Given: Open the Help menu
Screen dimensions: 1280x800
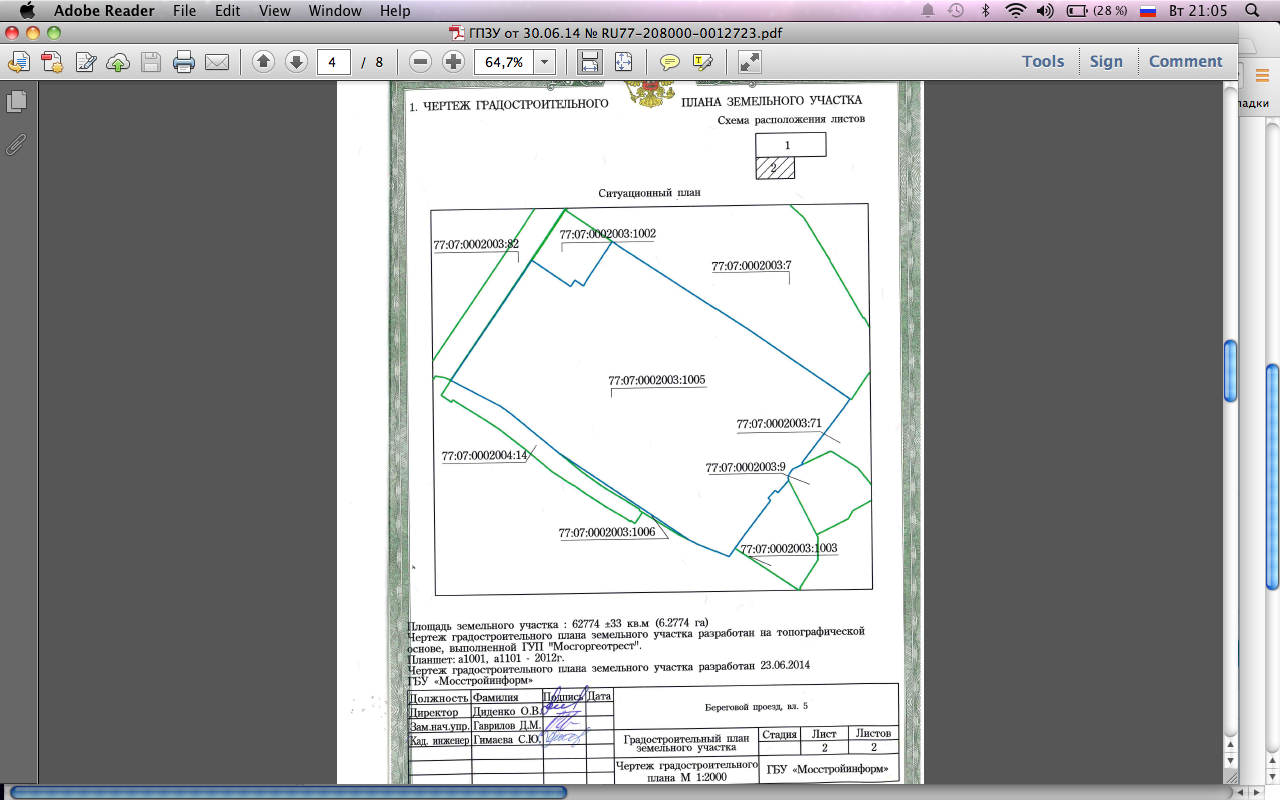Looking at the screenshot, I should click(x=395, y=11).
